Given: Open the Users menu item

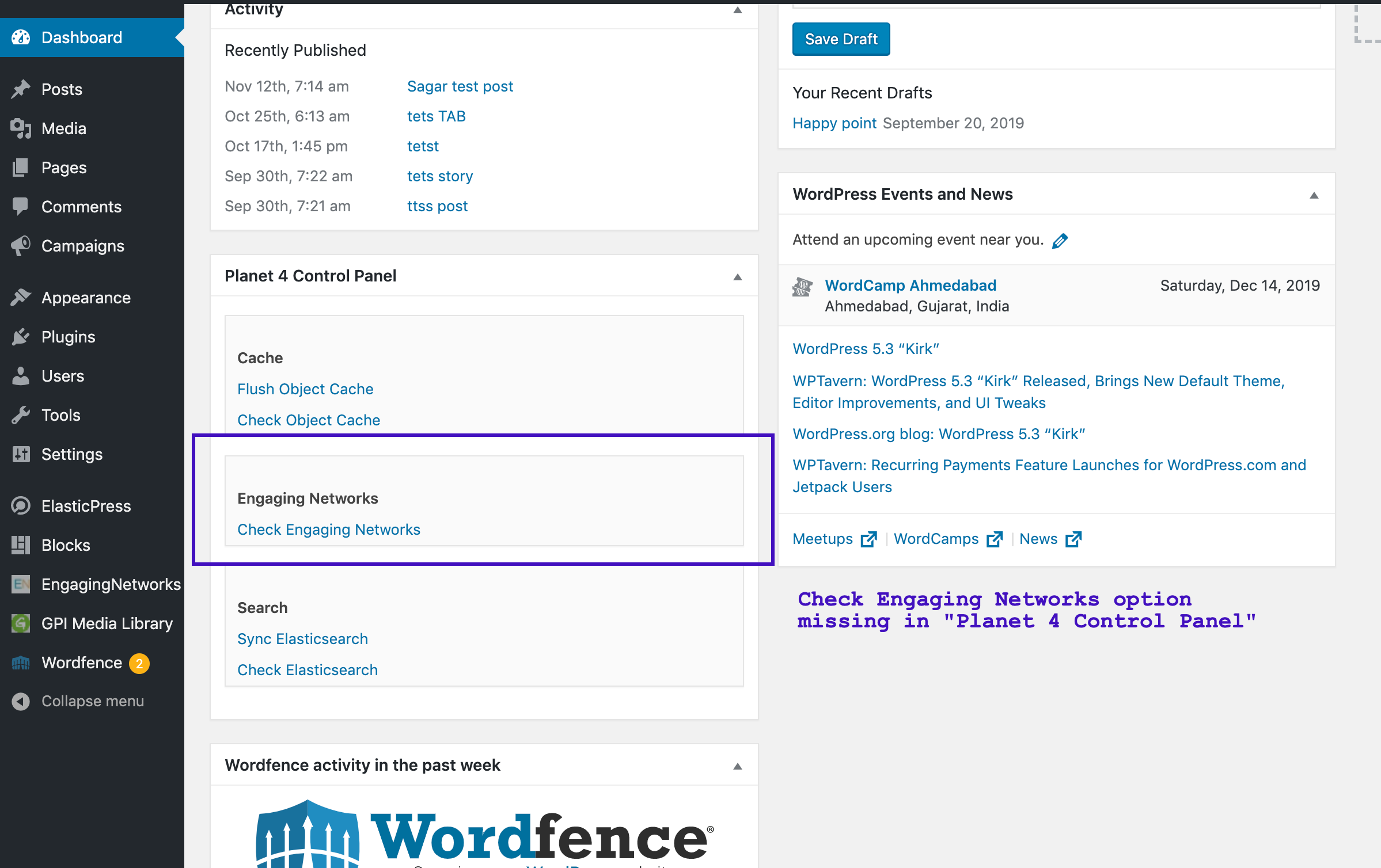Looking at the screenshot, I should pyautogui.click(x=92, y=376).
